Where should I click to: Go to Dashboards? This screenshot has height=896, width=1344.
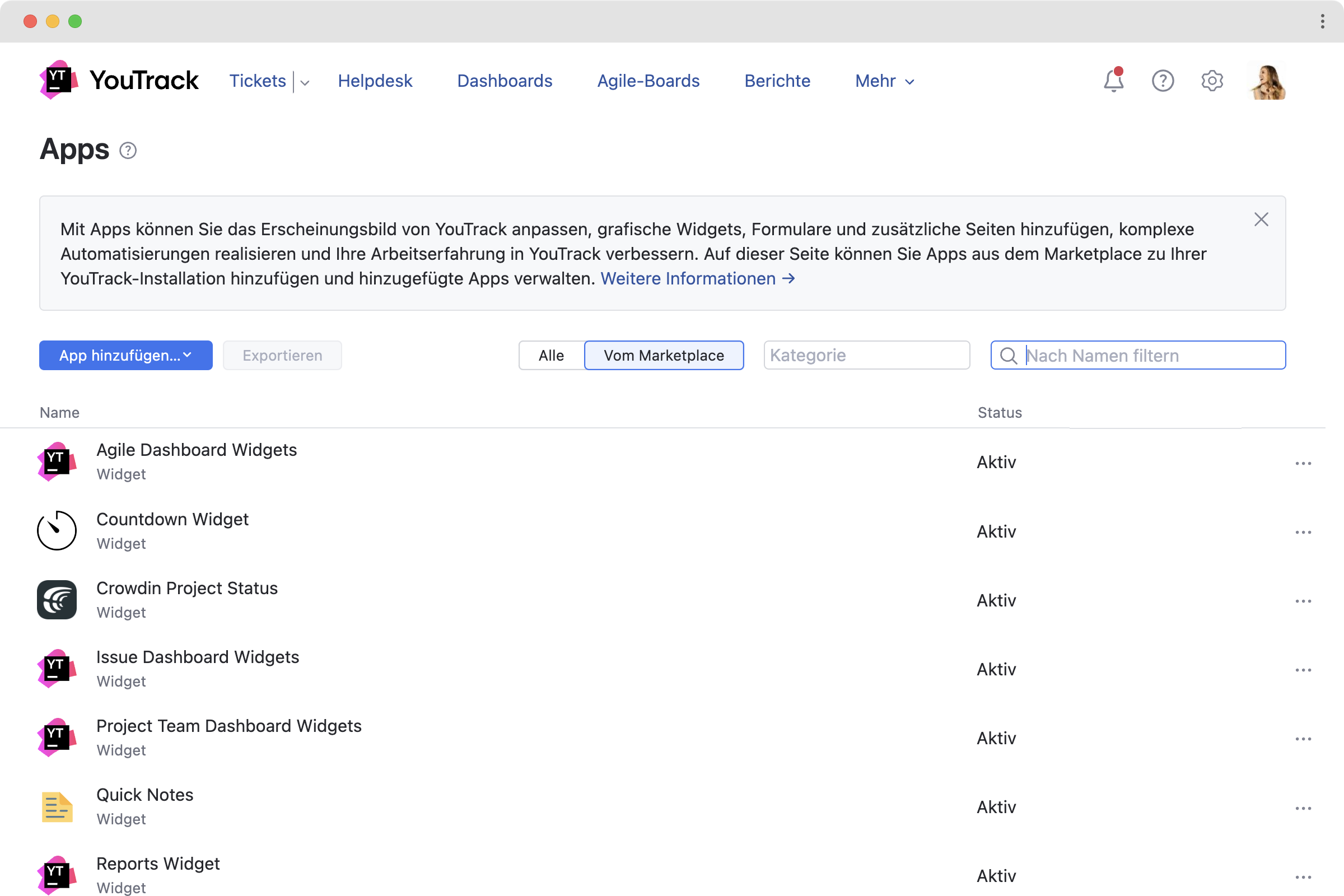pyautogui.click(x=505, y=81)
